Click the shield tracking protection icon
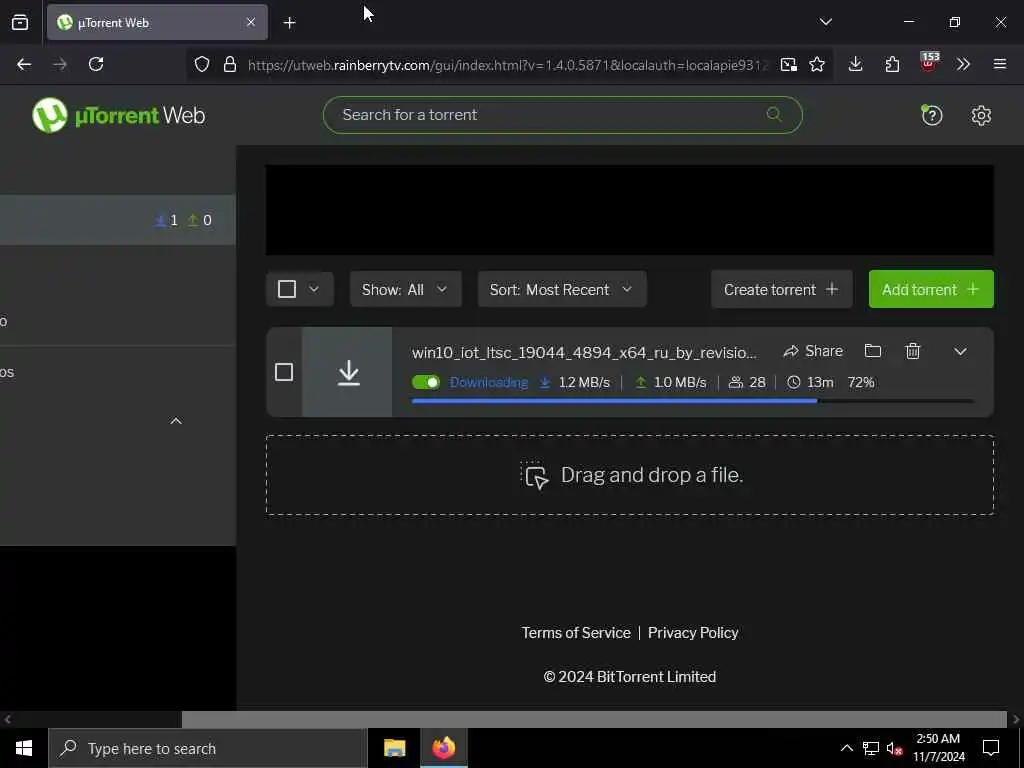The width and height of the screenshot is (1024, 768). pyautogui.click(x=202, y=64)
